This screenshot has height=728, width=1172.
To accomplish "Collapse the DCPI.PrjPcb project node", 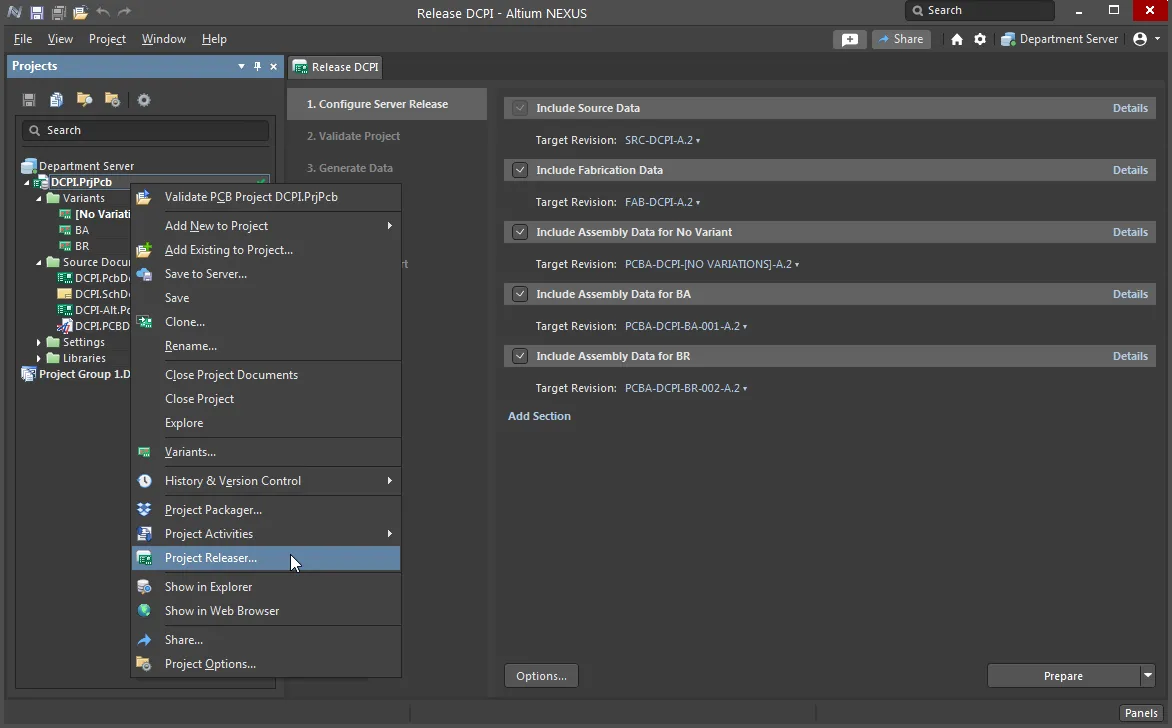I will pos(27,182).
